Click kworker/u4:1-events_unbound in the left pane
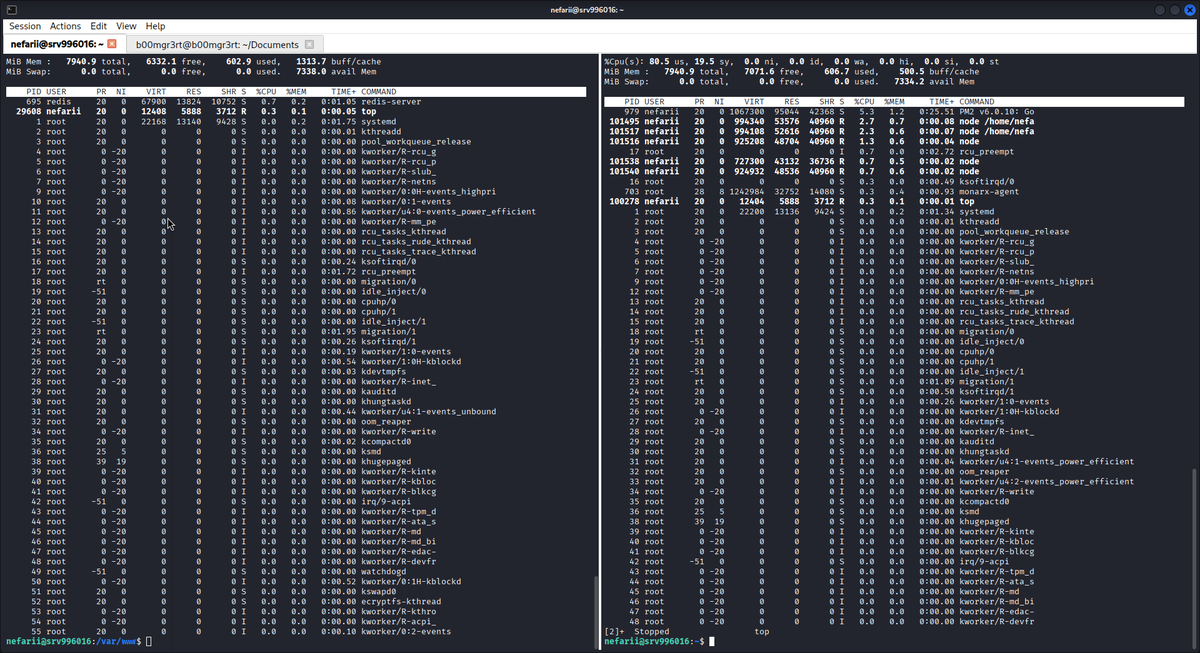1200x653 pixels. [x=428, y=412]
